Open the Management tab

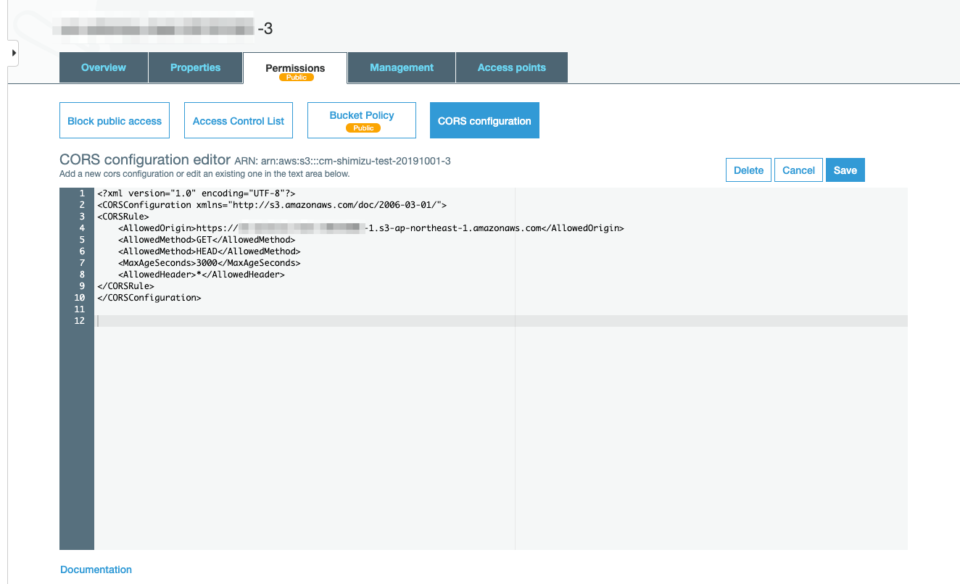tap(400, 67)
